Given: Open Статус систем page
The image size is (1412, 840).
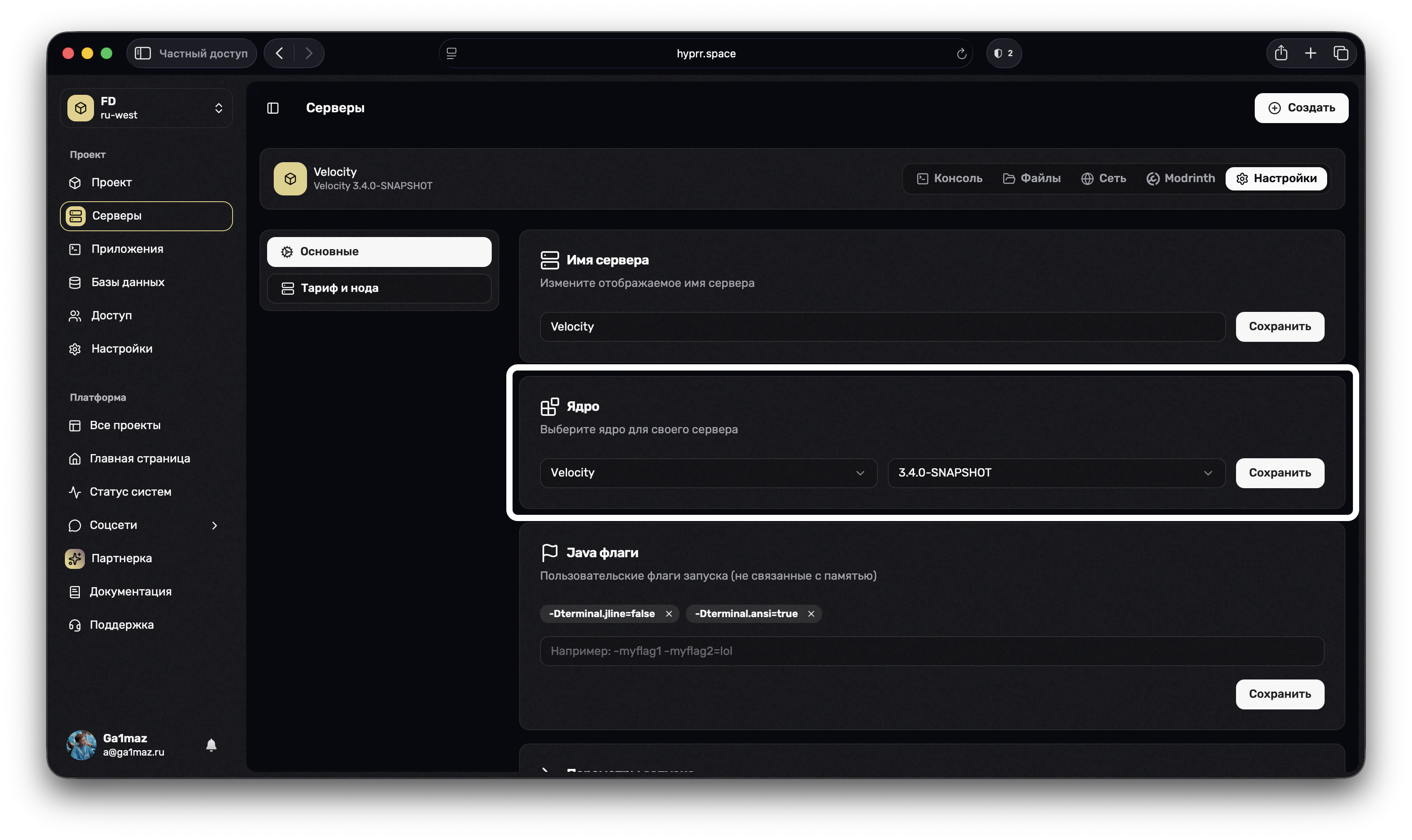Looking at the screenshot, I should (146, 492).
